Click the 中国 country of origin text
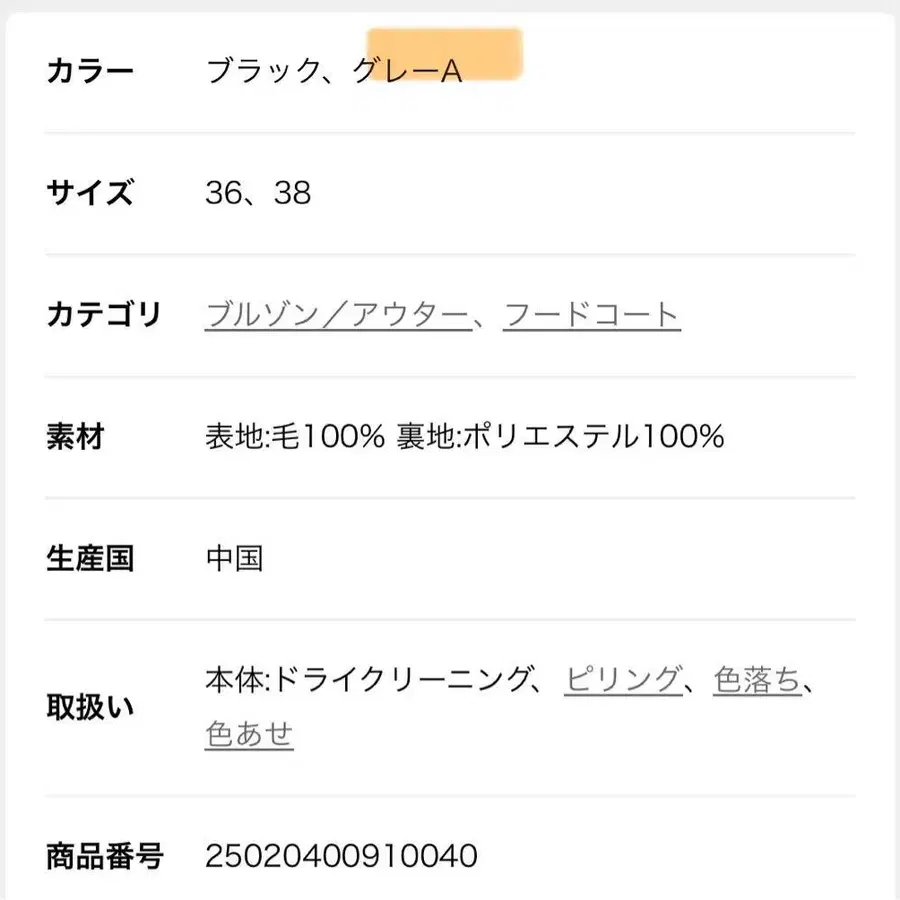The width and height of the screenshot is (900, 900). [233, 558]
